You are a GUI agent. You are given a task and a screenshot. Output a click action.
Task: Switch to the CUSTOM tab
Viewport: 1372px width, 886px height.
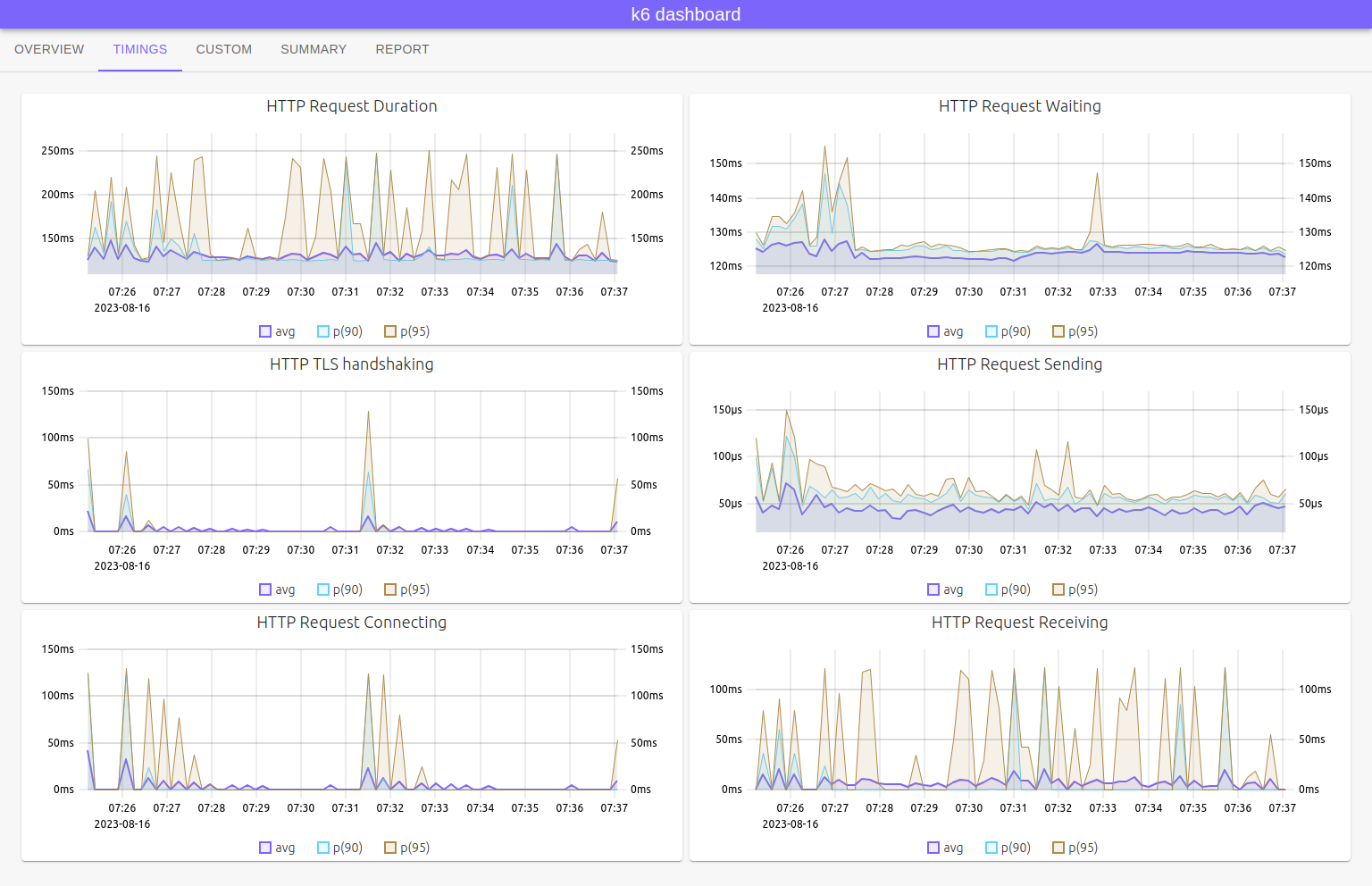pyautogui.click(x=224, y=49)
